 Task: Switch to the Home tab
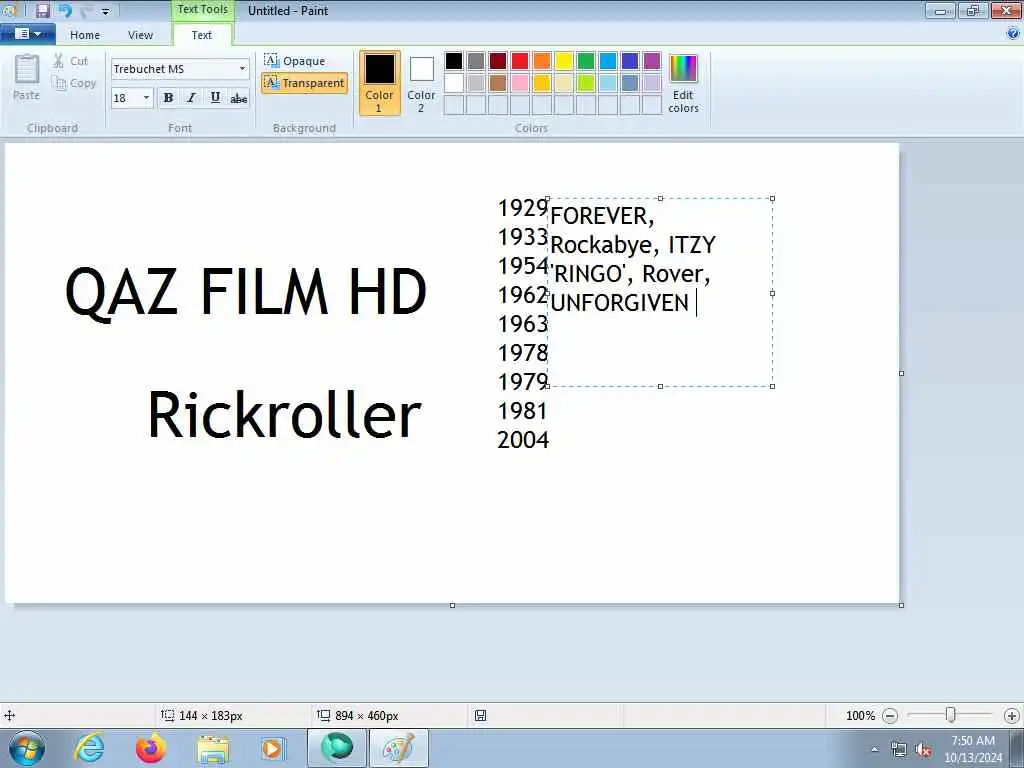pos(85,35)
